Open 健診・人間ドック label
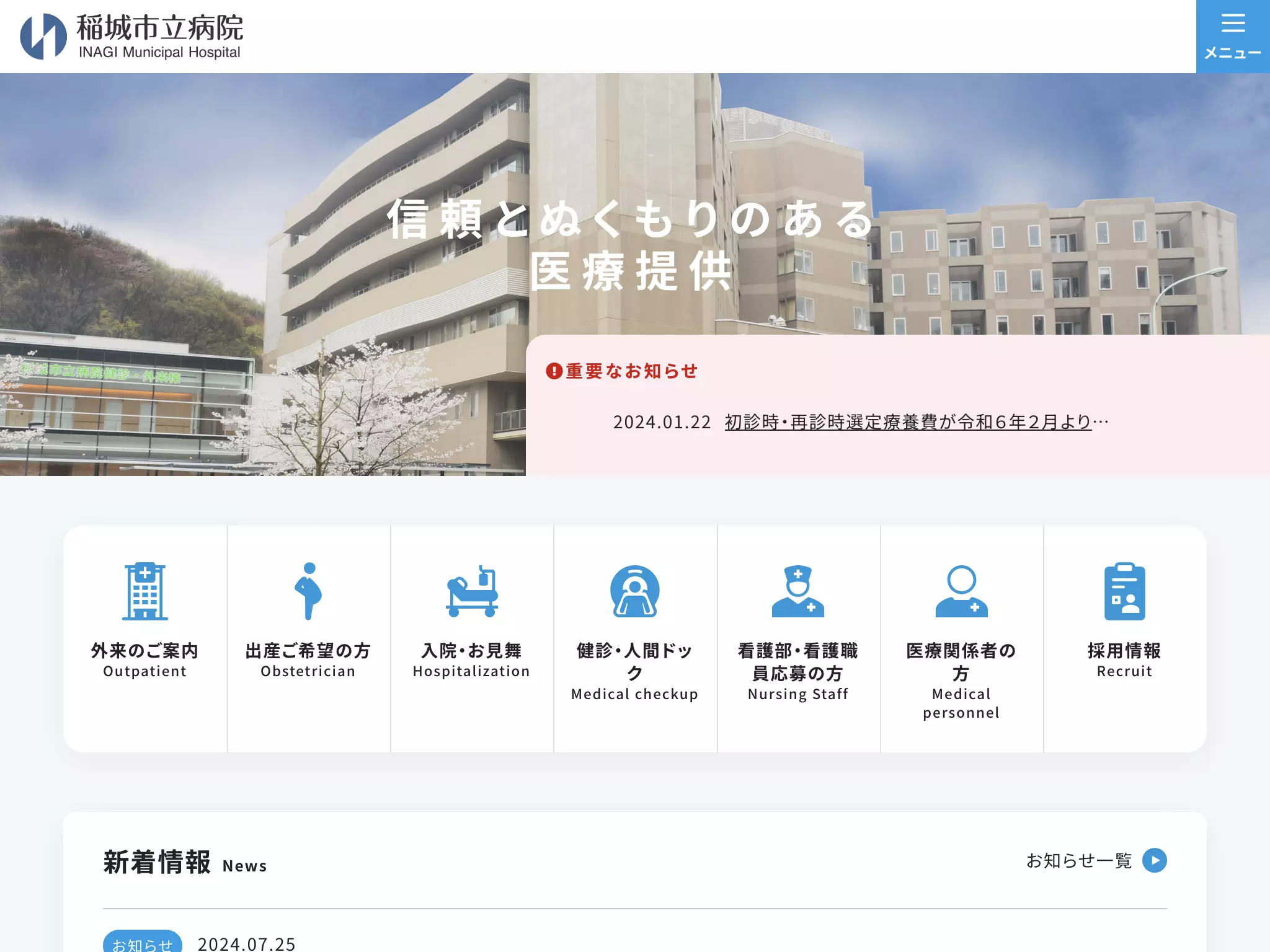Screen dimensions: 1270x952 tap(635, 661)
